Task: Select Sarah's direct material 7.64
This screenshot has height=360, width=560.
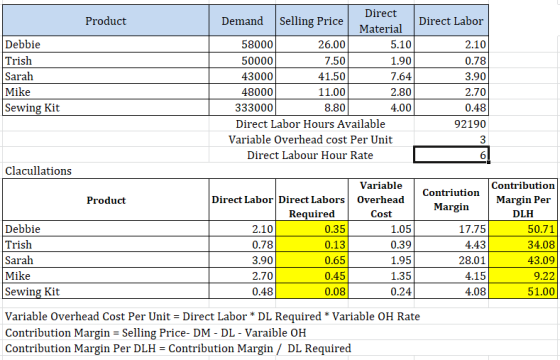Action: point(381,76)
